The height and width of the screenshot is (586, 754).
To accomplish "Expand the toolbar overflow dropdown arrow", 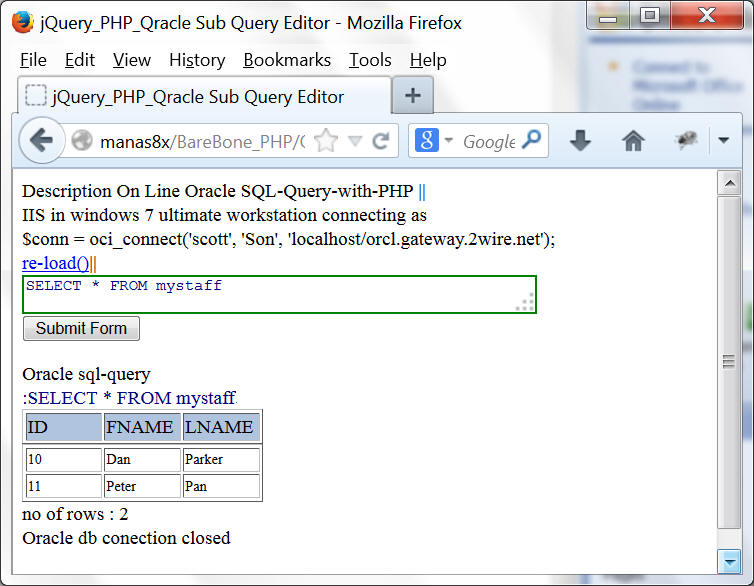I will [x=724, y=140].
